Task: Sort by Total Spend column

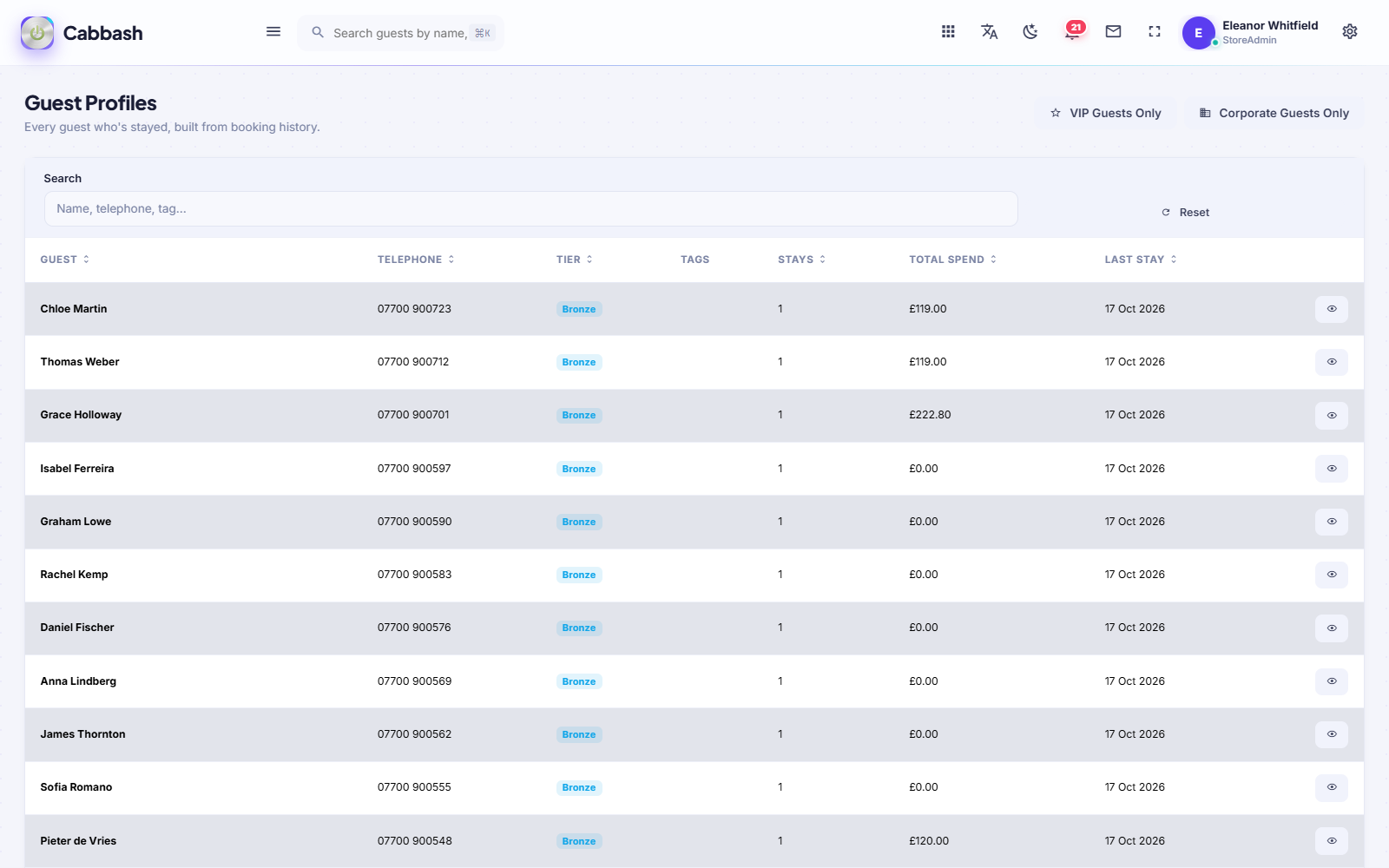Action: (x=953, y=260)
